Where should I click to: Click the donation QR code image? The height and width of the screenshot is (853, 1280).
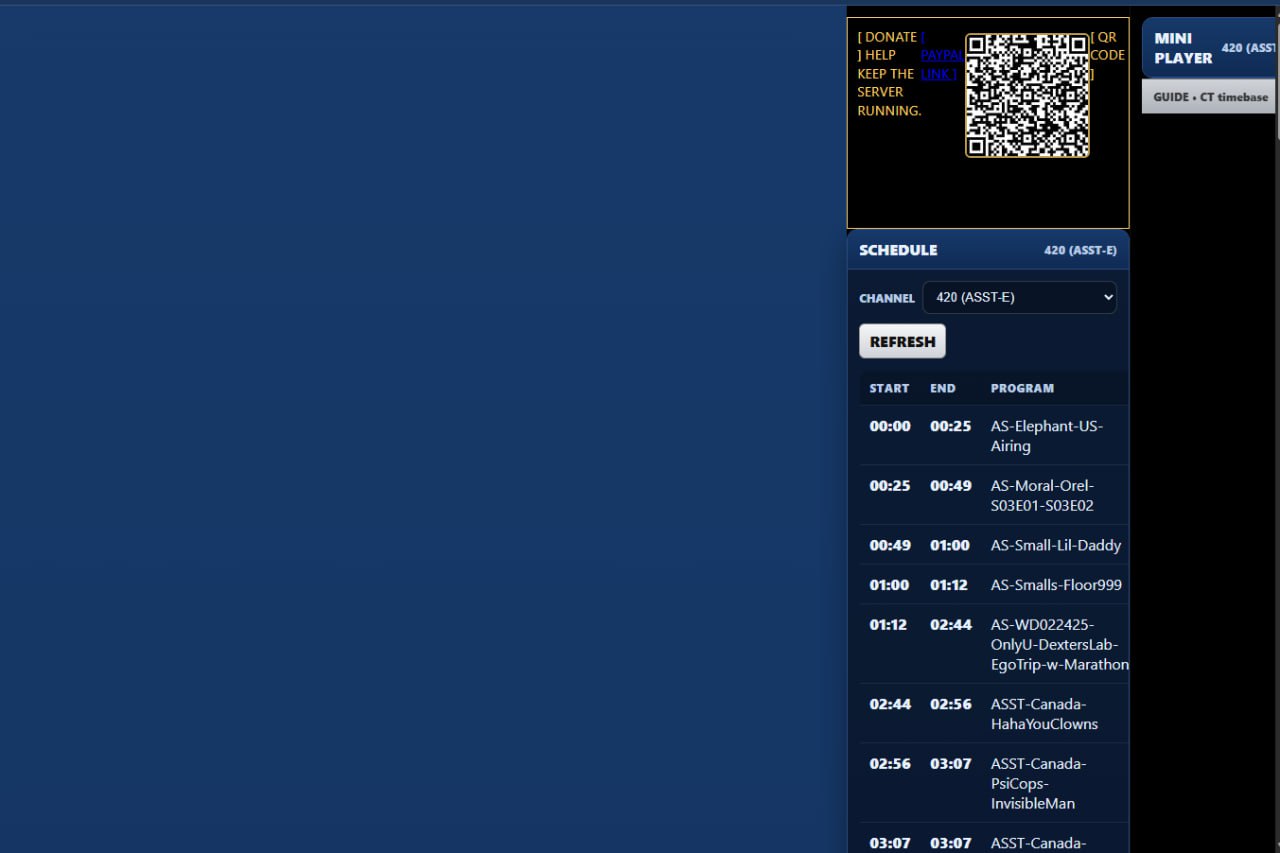click(1027, 95)
